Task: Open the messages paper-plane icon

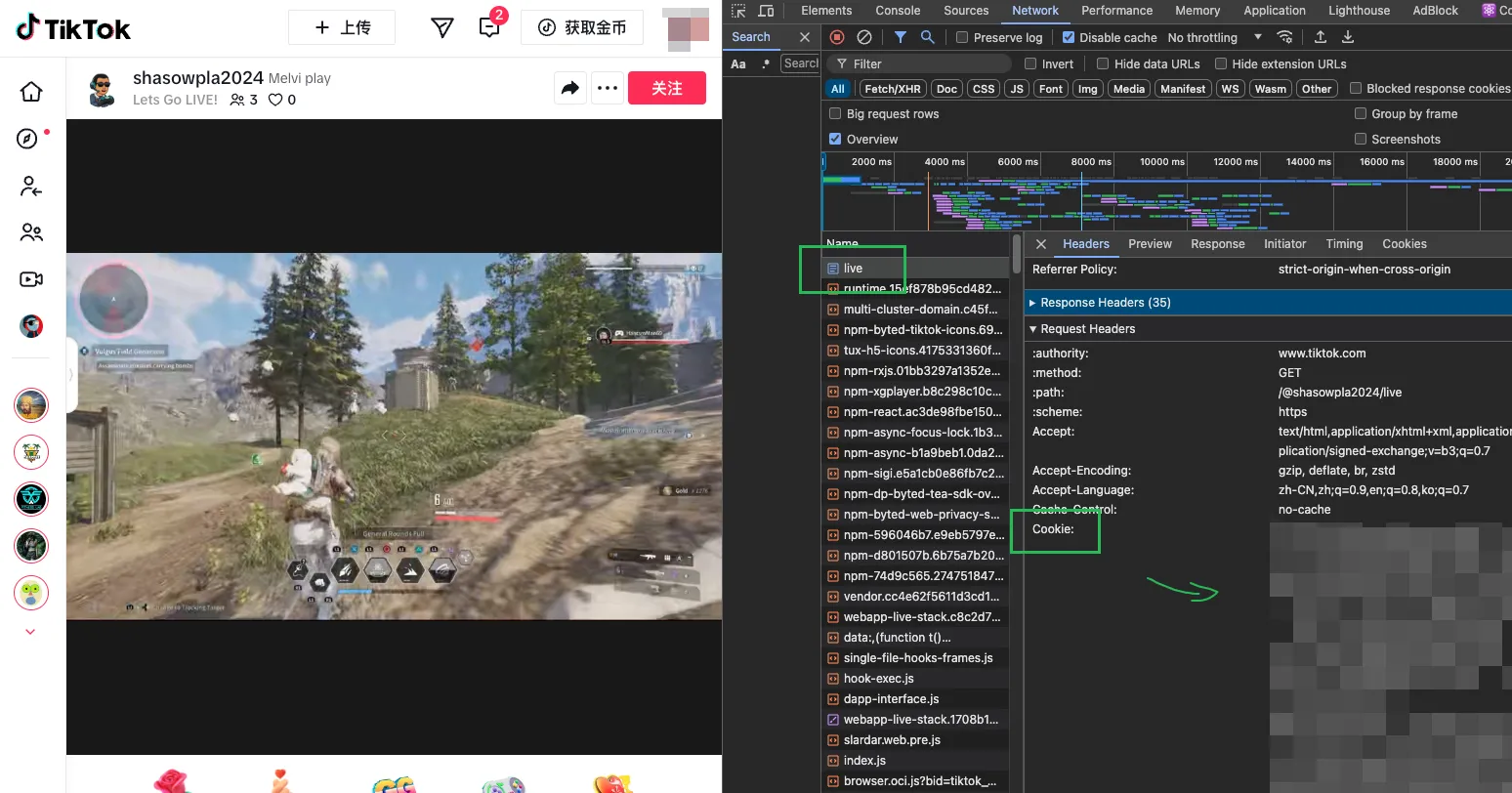Action: 442,27
